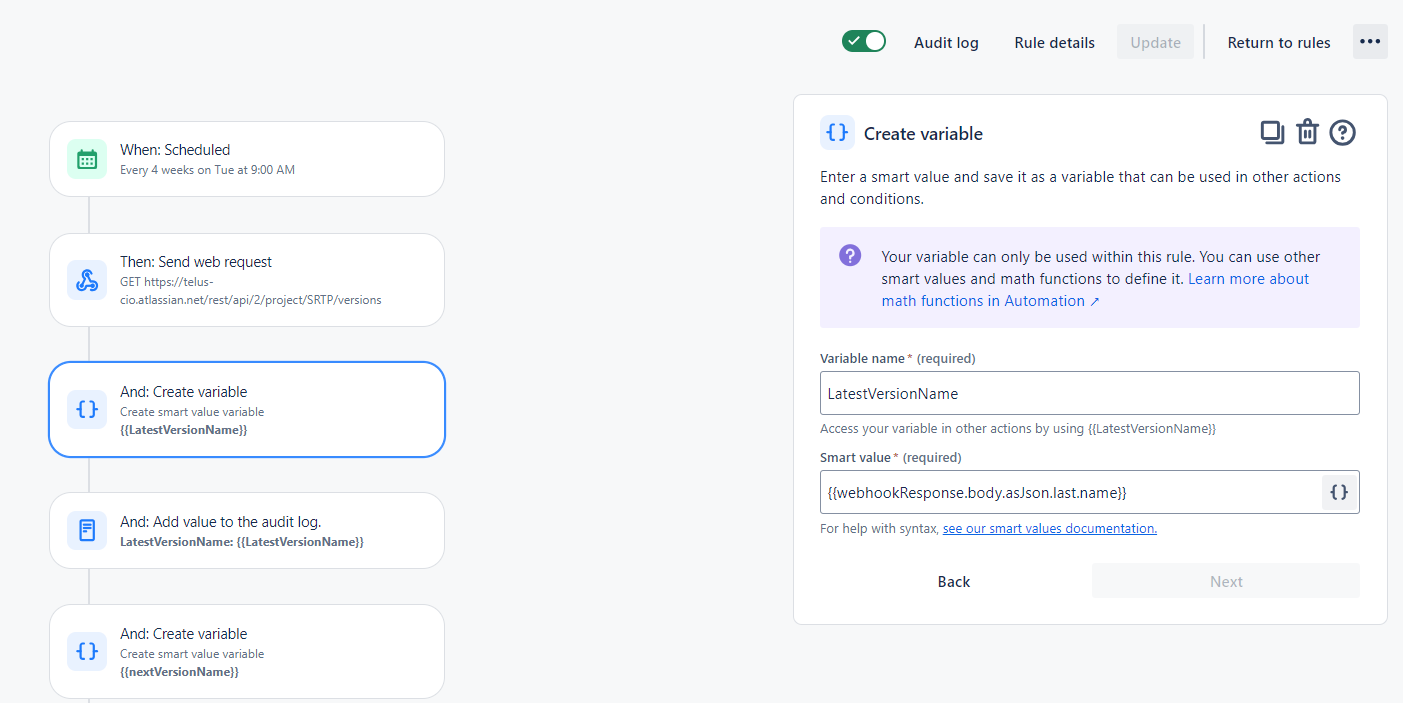
Task: Open the three-dots more actions menu
Action: (1370, 41)
